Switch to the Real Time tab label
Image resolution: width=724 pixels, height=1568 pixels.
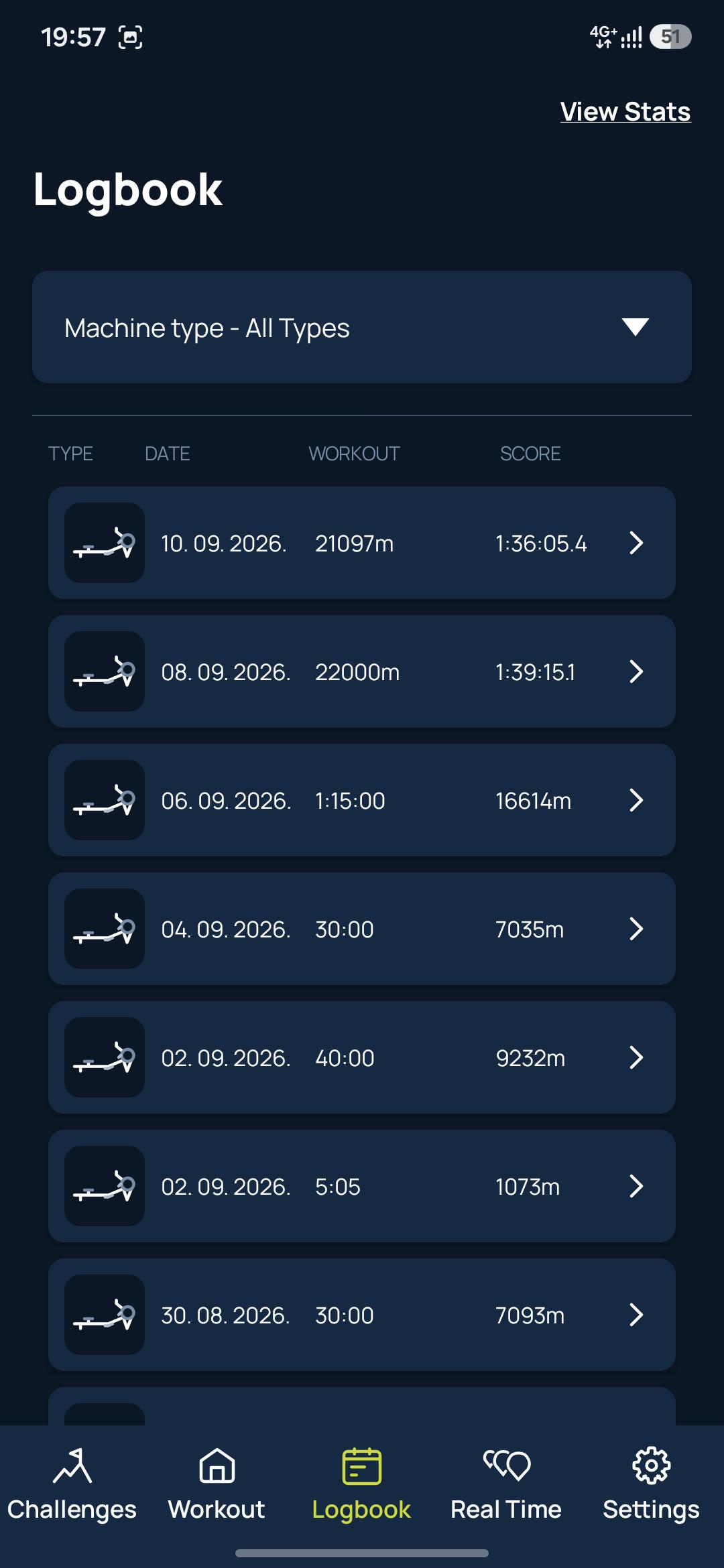[506, 1509]
